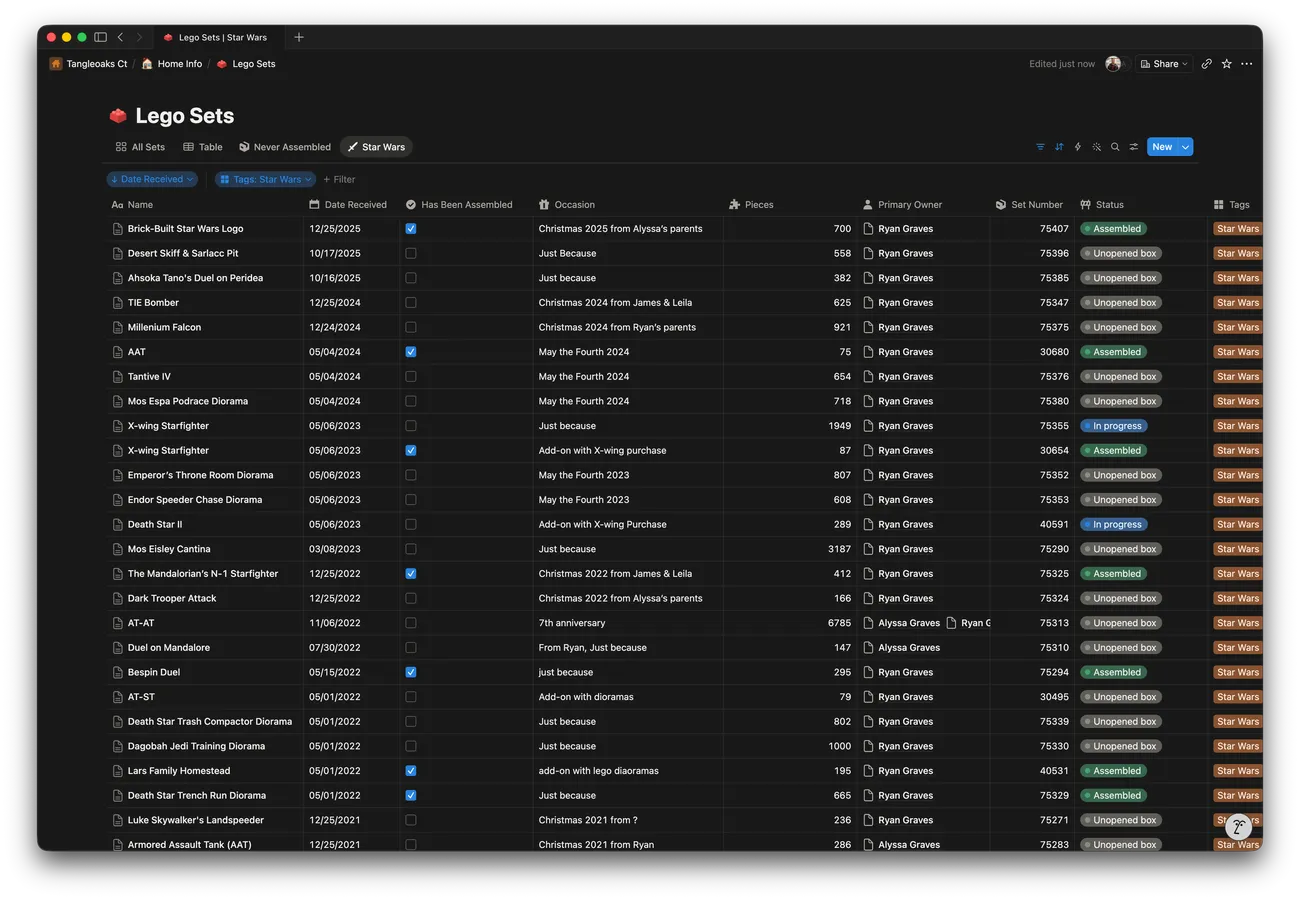Uncheck the assembled box for Bespin Duel
The width and height of the screenshot is (1300, 900).
[411, 672]
